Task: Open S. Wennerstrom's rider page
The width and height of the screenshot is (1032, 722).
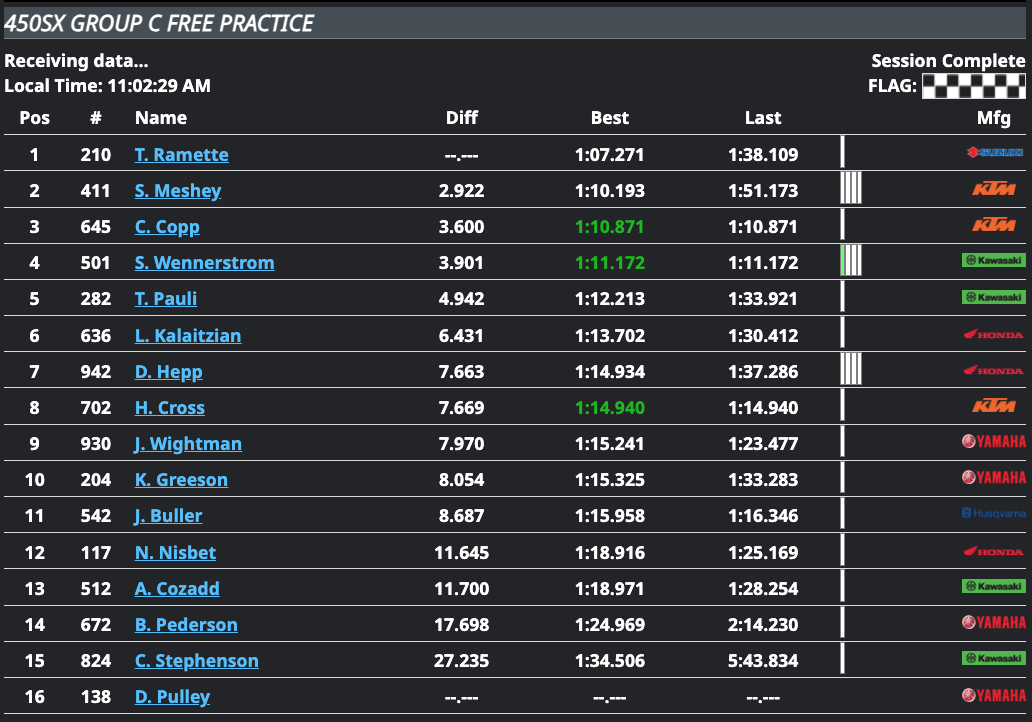Action: click(x=204, y=263)
